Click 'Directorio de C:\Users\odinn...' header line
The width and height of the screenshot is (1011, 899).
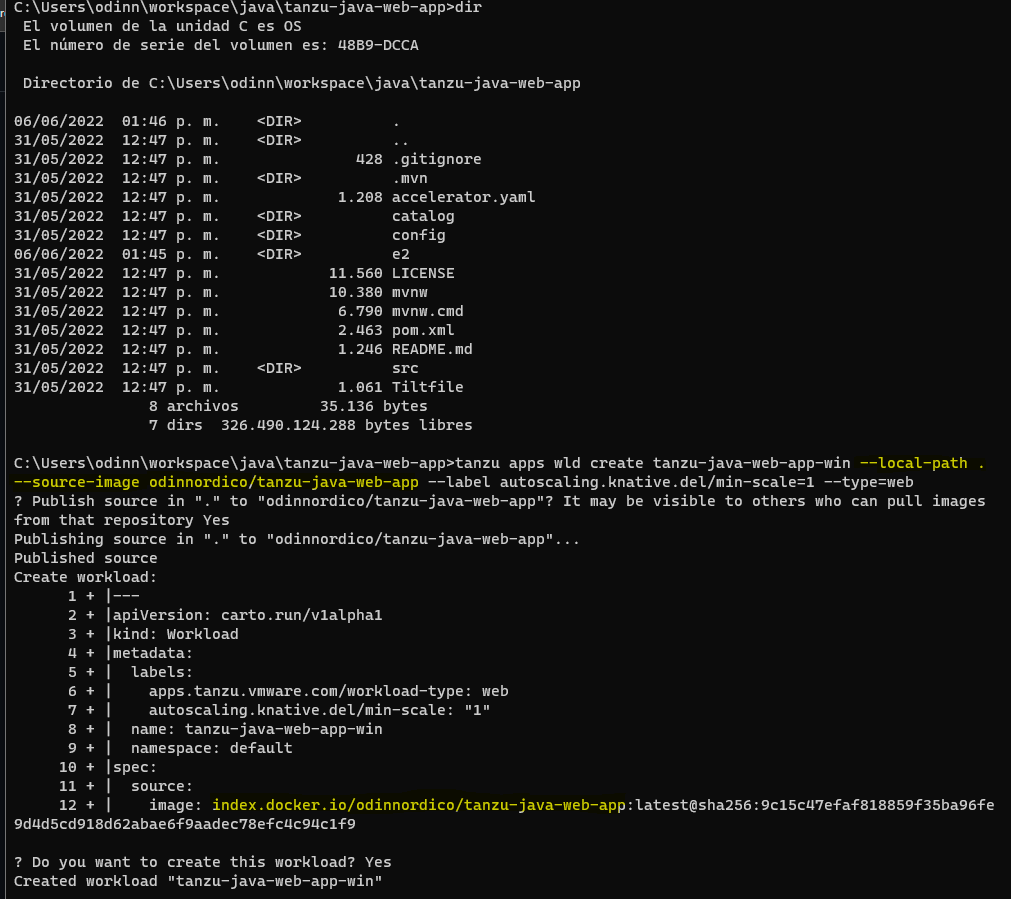pyautogui.click(x=302, y=83)
